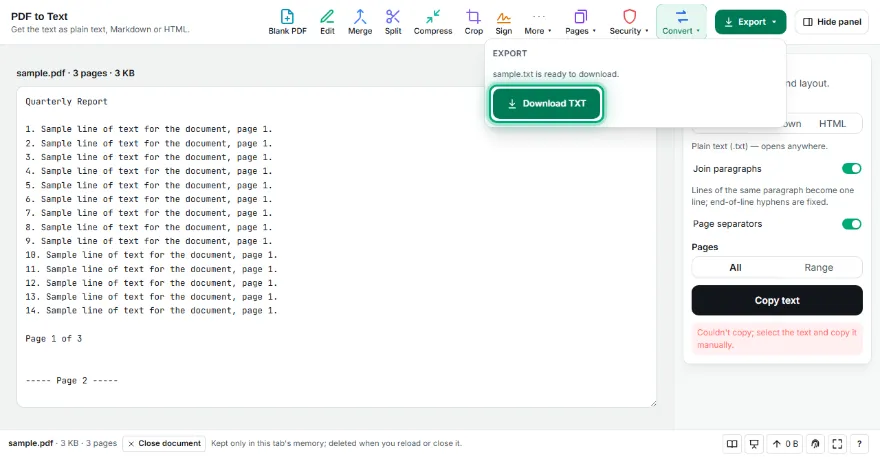Screen dimensions: 880x457
Task: Toggle Page separators switch
Action: 851,224
